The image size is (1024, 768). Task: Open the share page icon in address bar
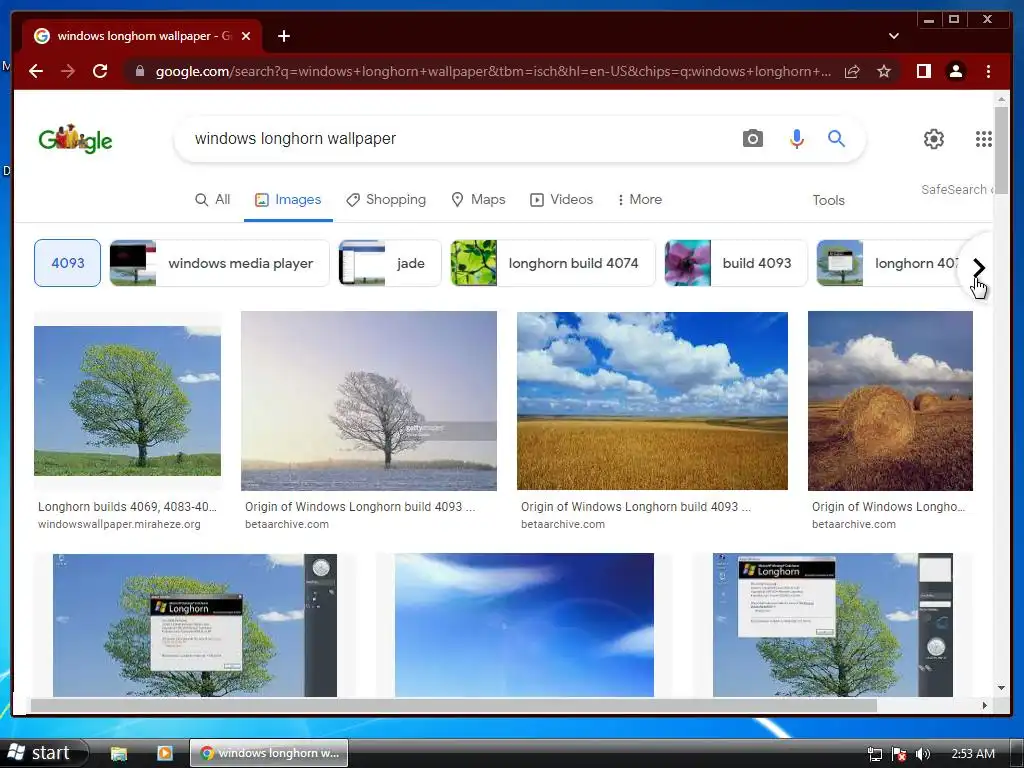tap(852, 71)
